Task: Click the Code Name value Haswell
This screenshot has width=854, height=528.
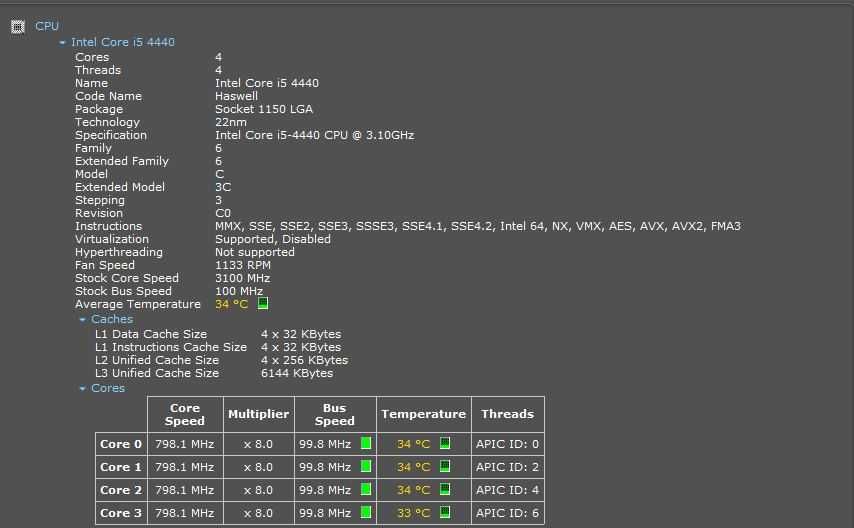Action: click(x=236, y=96)
